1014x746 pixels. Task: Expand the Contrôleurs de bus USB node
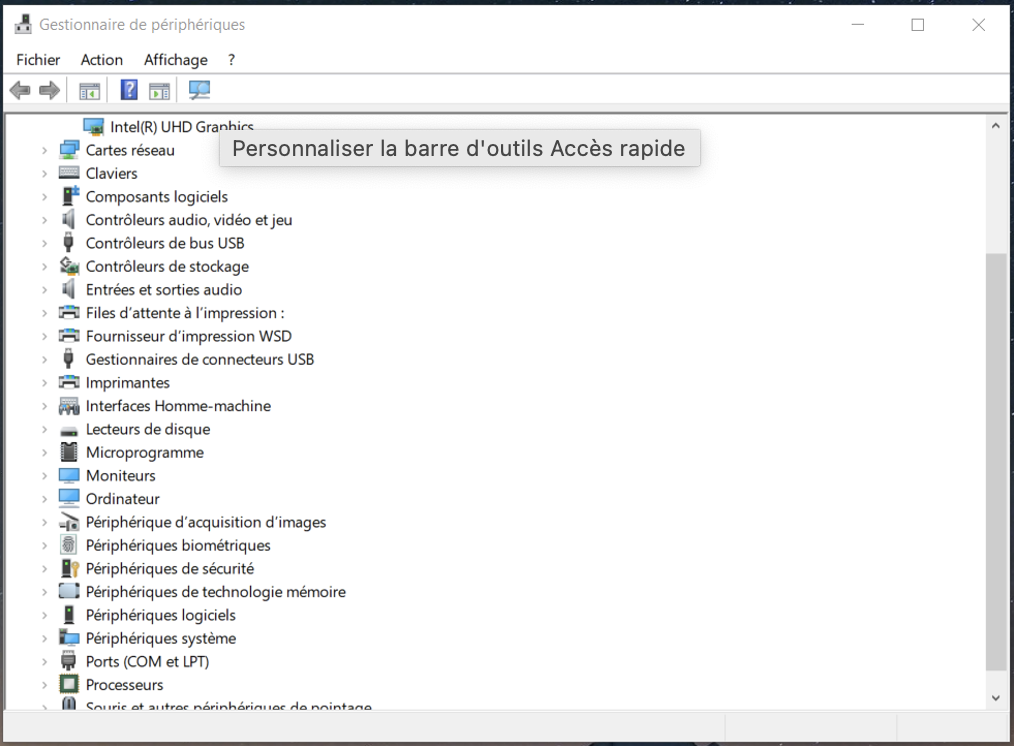coord(44,243)
